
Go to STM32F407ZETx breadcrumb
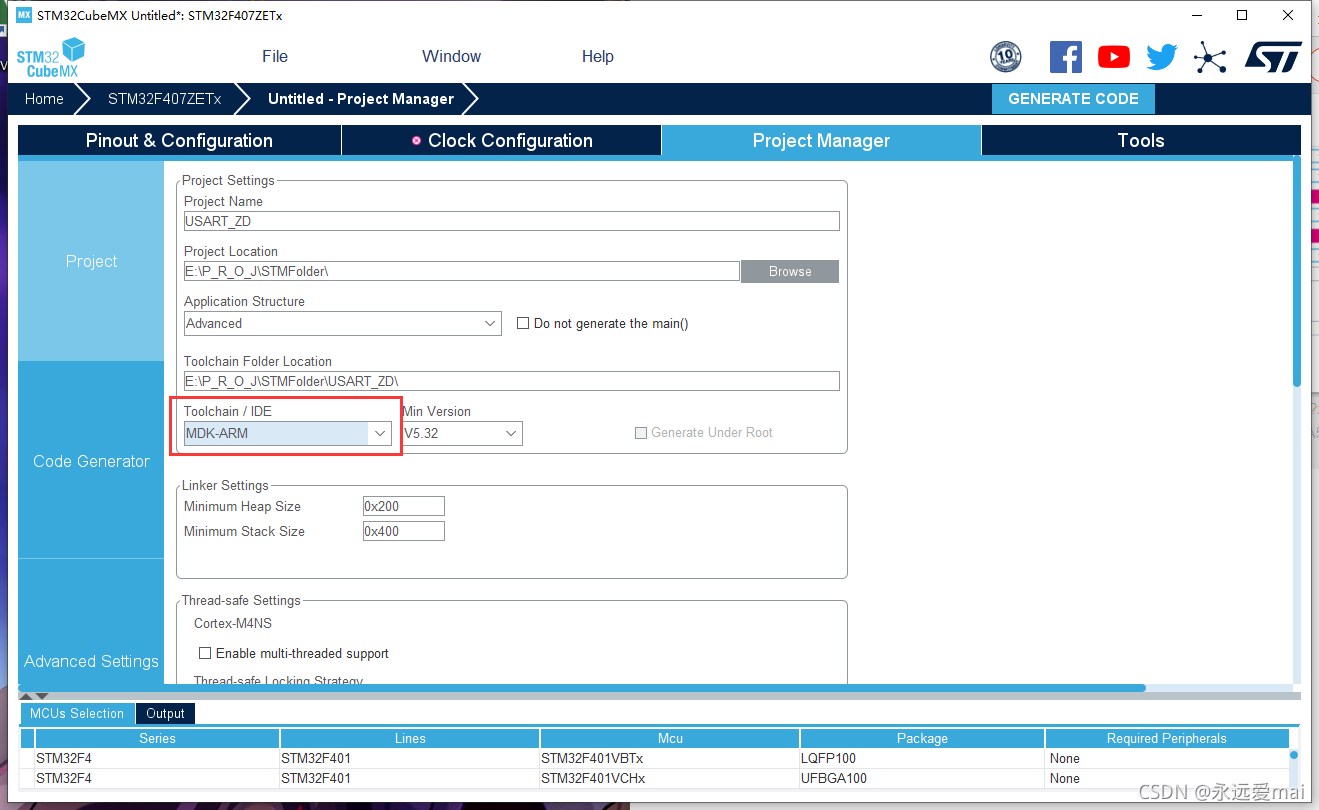point(164,99)
